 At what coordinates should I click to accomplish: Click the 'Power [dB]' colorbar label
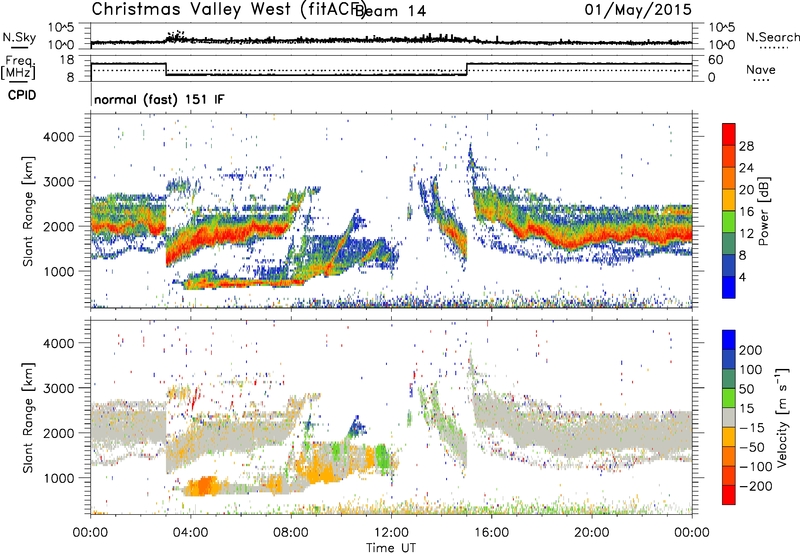(x=763, y=211)
